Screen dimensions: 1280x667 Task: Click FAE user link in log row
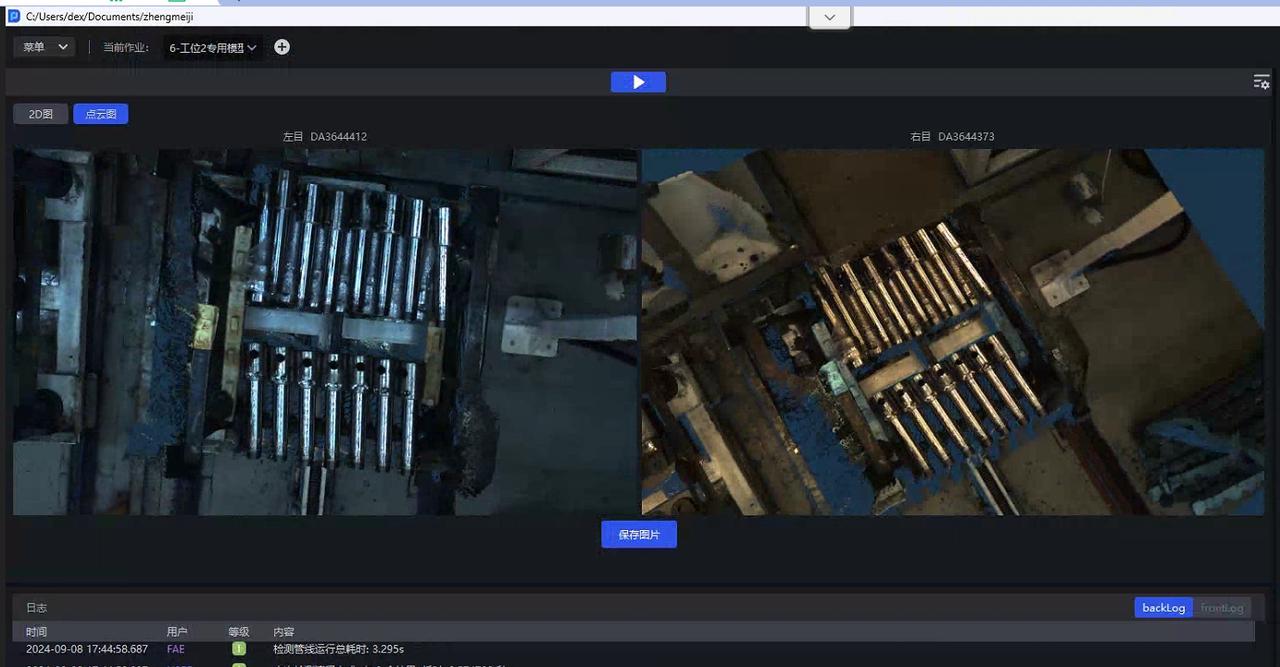point(176,649)
